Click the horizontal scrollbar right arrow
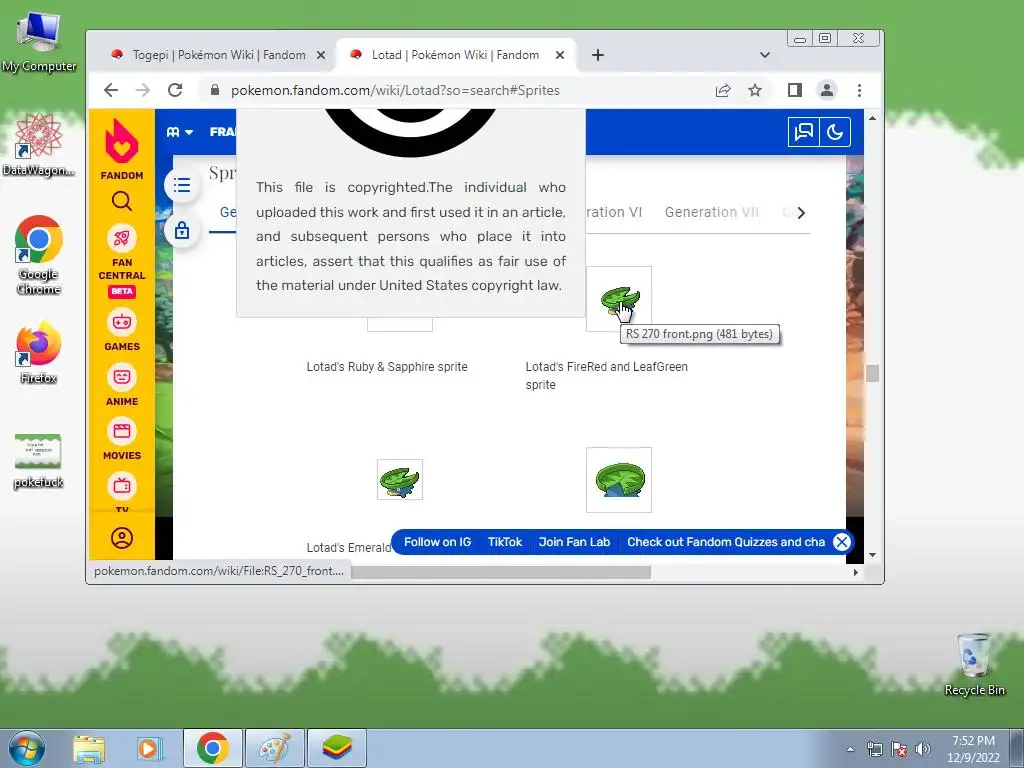 856,572
